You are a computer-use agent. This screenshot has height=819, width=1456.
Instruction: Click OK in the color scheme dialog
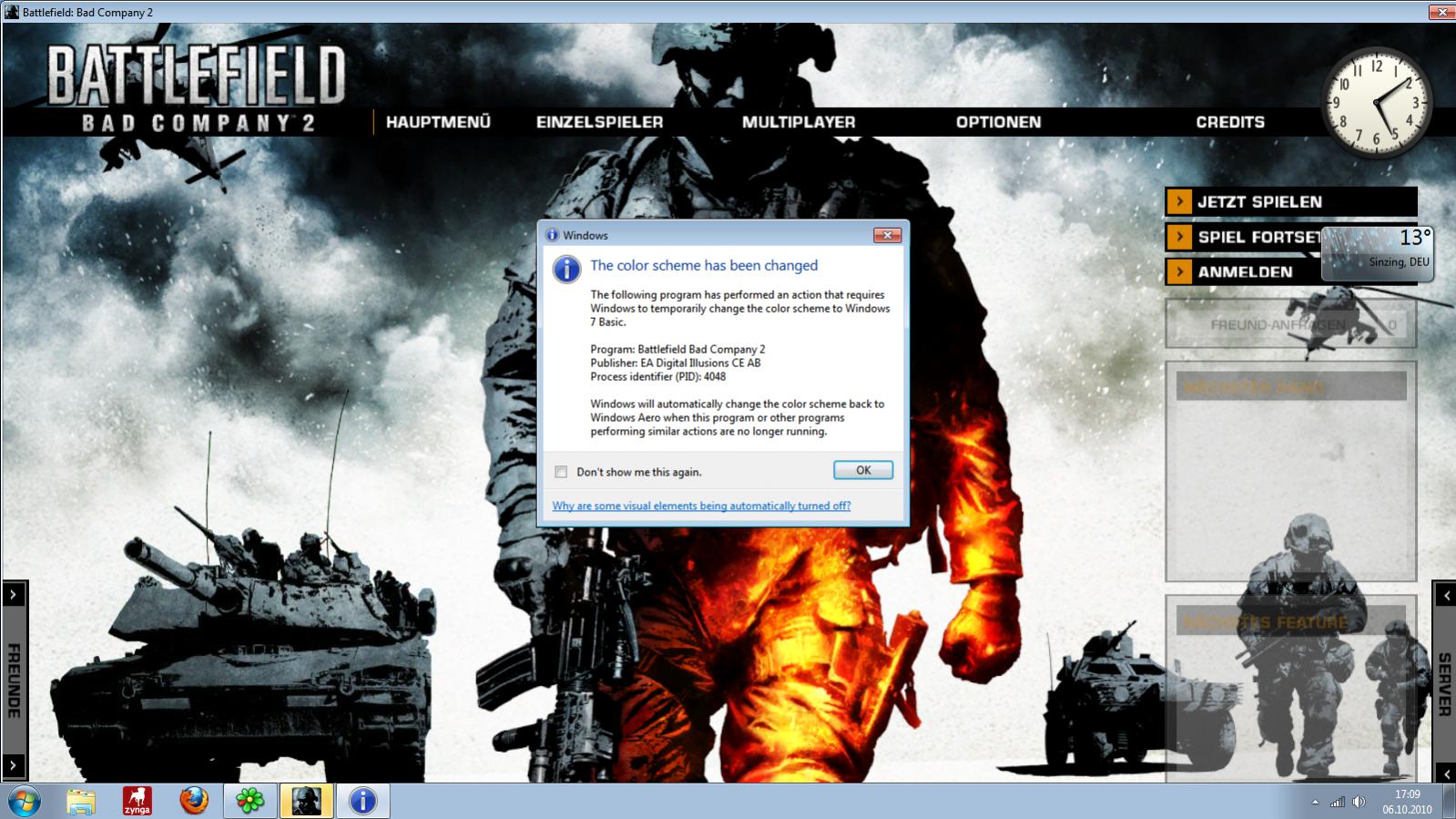coord(863,470)
